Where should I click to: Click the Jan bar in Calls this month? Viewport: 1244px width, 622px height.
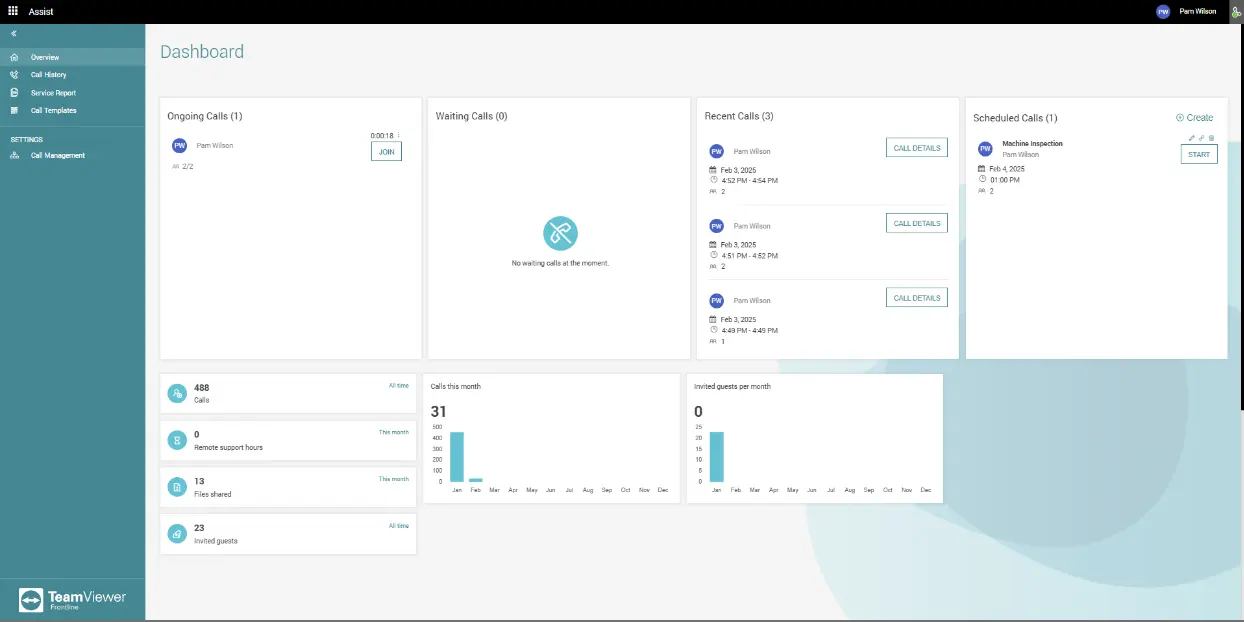pos(457,457)
